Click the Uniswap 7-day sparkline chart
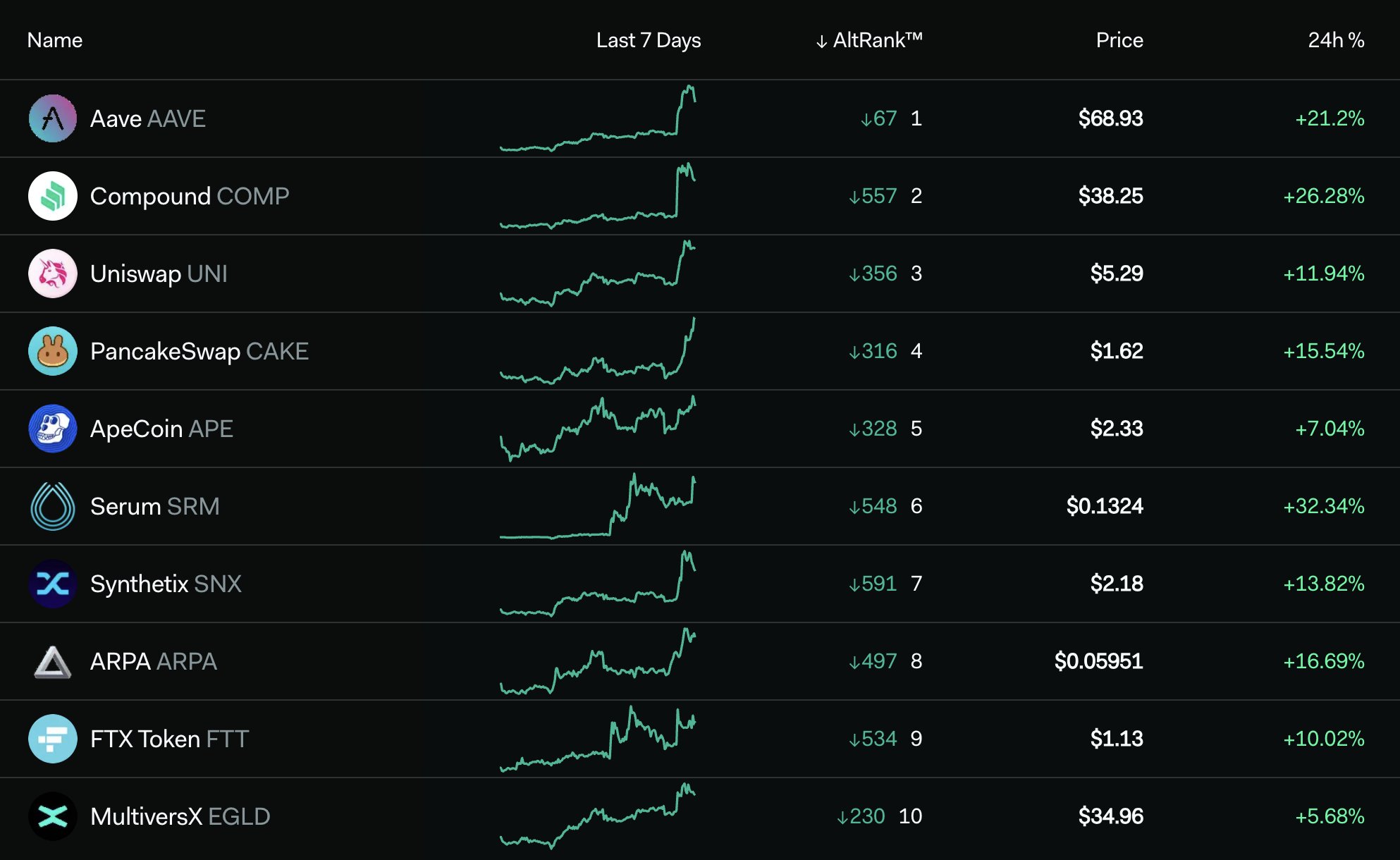1400x860 pixels. pyautogui.click(x=598, y=274)
